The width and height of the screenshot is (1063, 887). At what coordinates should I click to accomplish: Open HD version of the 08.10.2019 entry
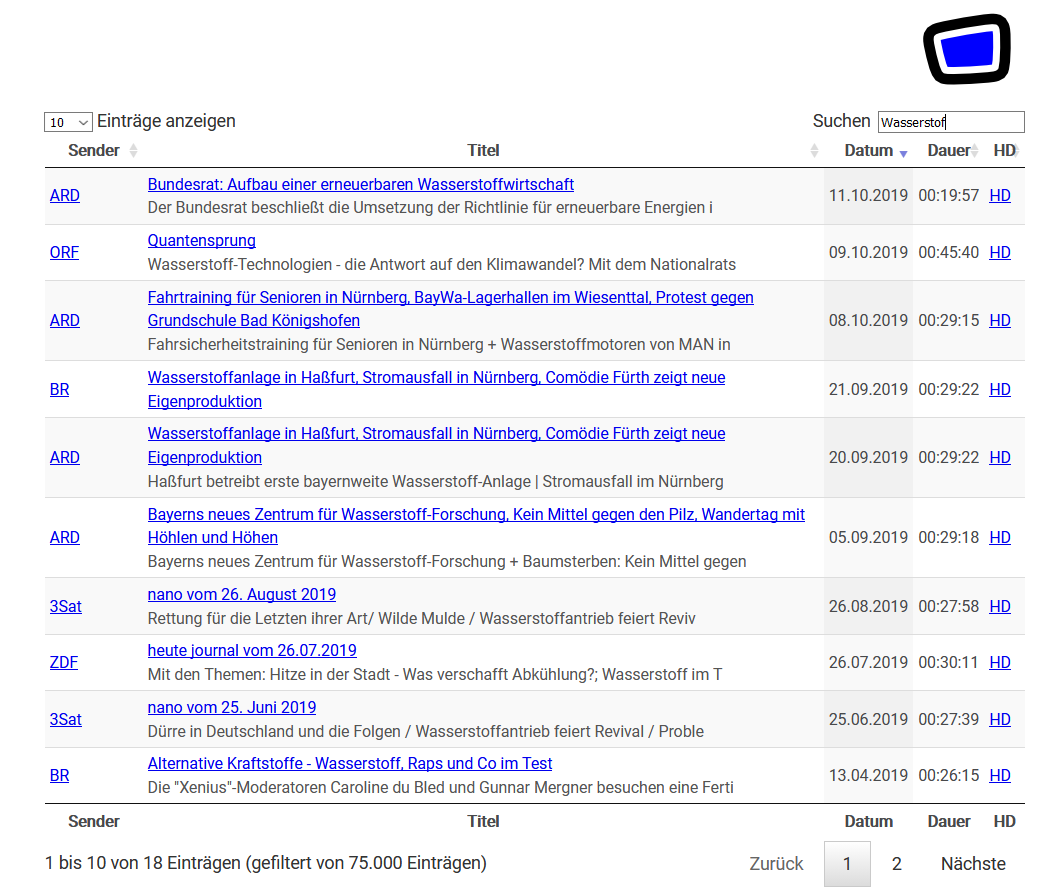click(1000, 320)
